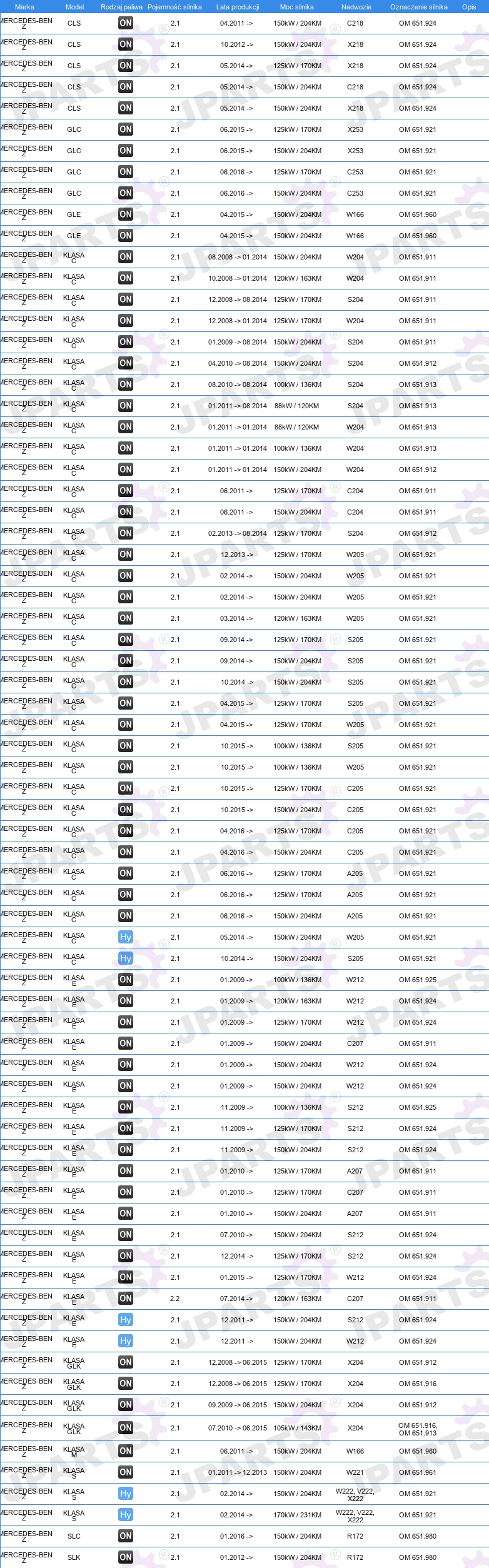Click the ON badge in the SLK 01.2012 row
Viewport: 489px width, 1568px height.
click(126, 1557)
